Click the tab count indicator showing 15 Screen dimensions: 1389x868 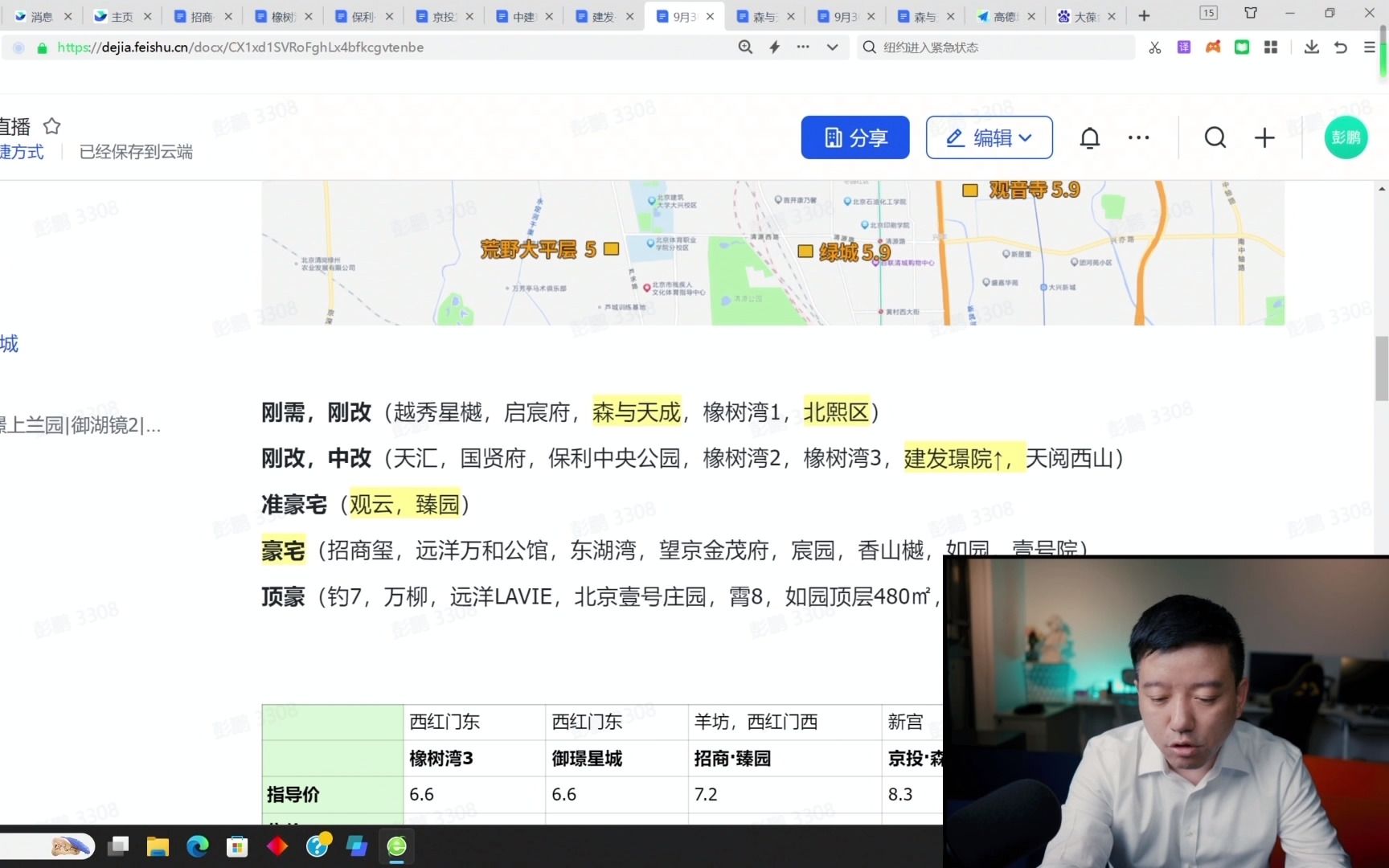pos(1209,13)
